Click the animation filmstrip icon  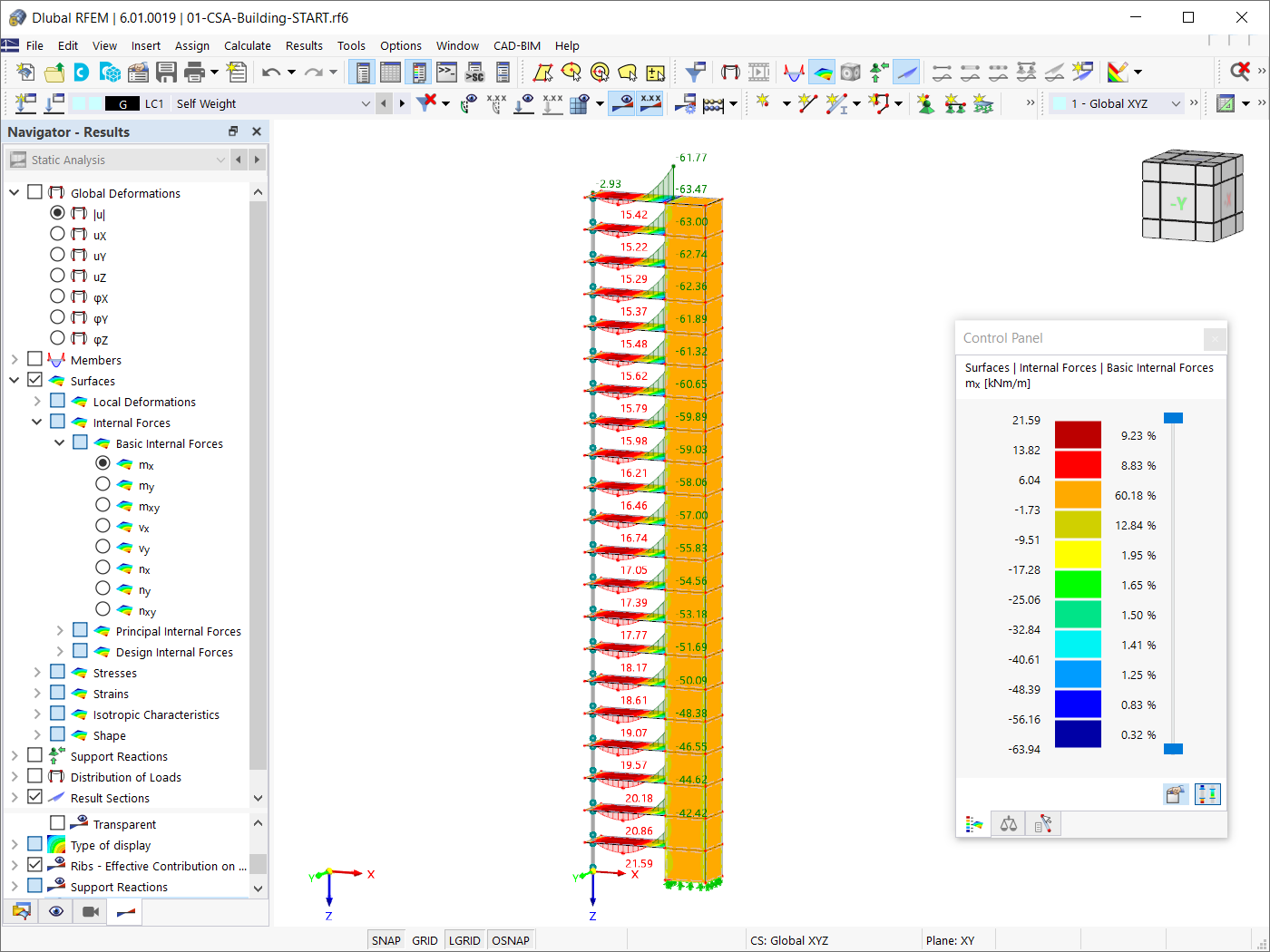[759, 72]
